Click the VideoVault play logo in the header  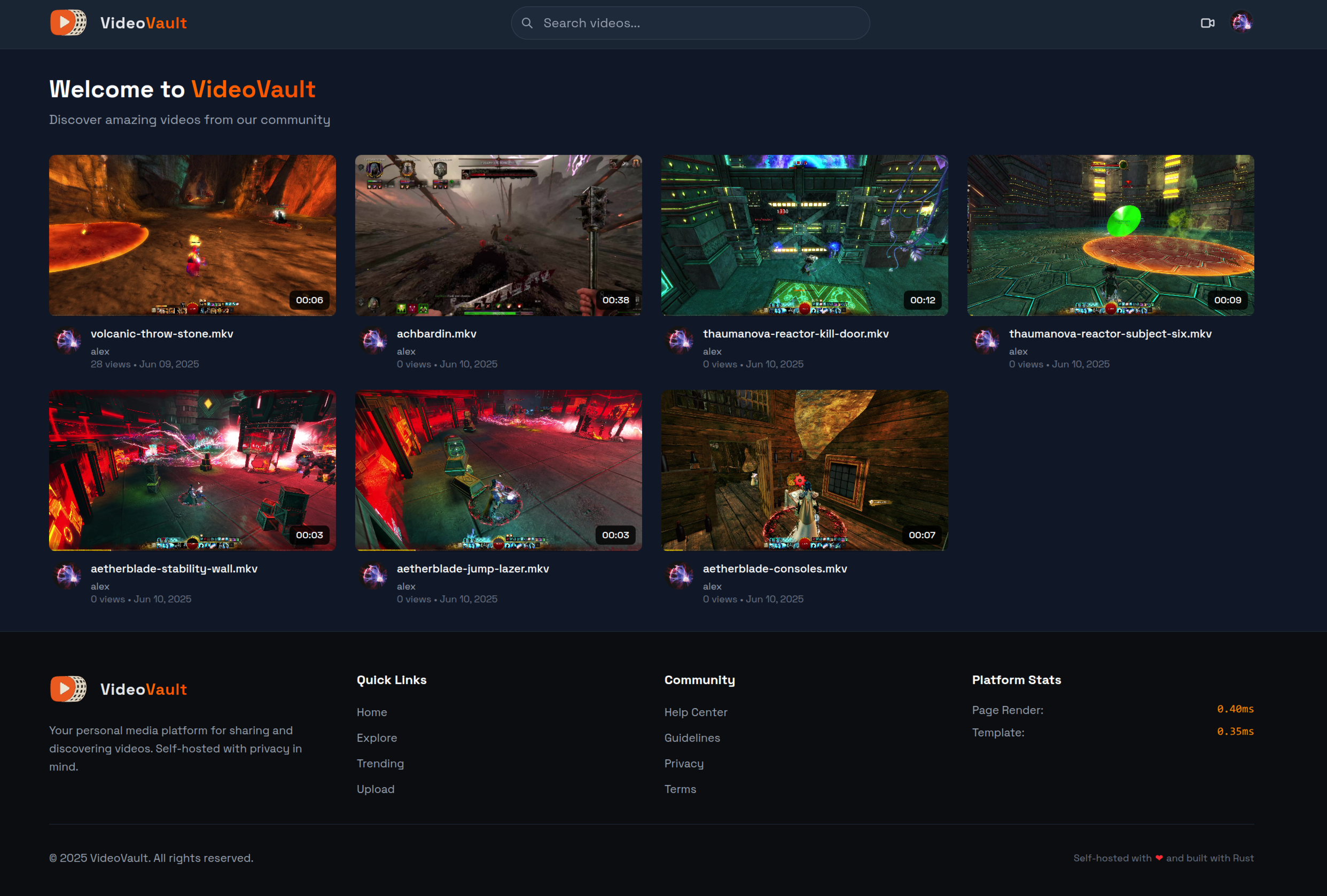[x=68, y=23]
